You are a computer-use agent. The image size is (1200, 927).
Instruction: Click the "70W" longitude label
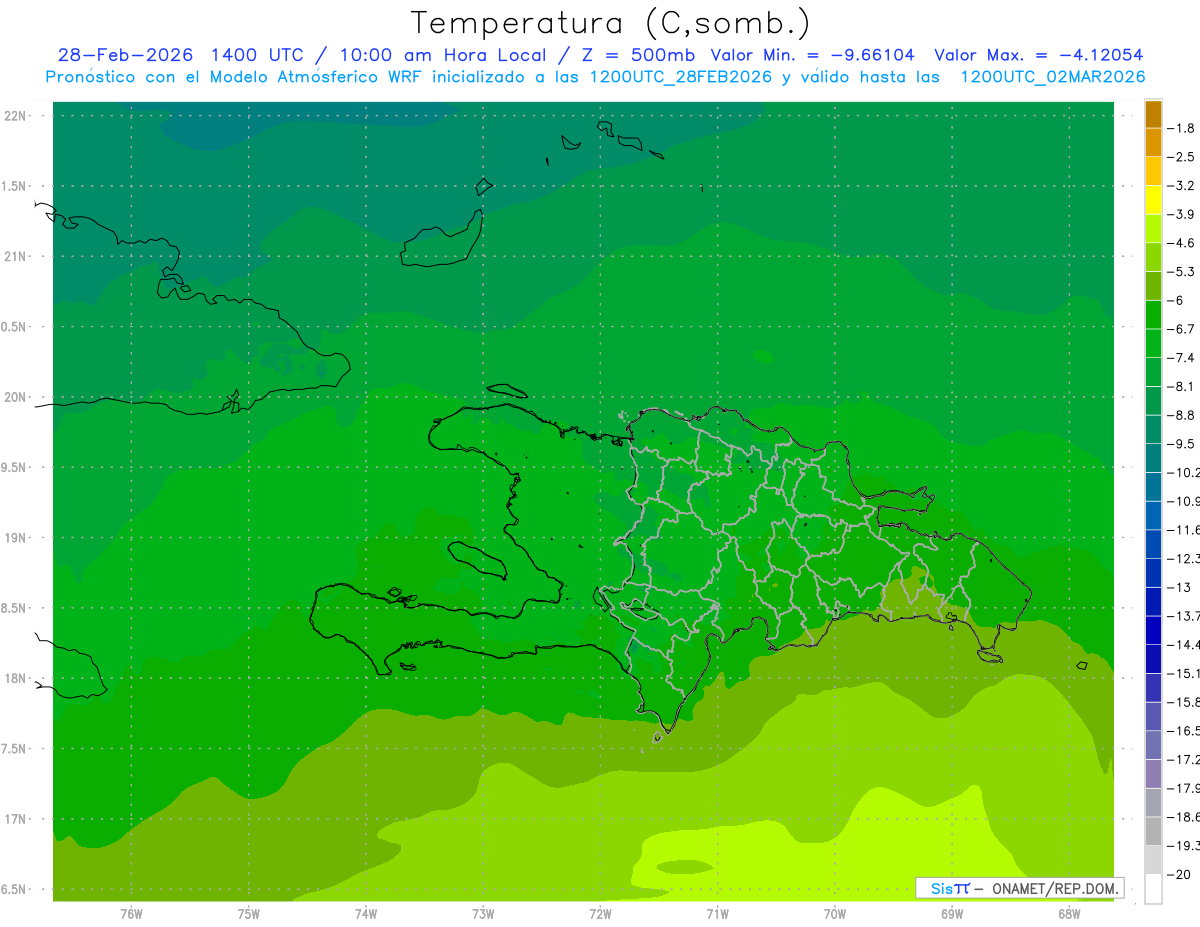pyautogui.click(x=835, y=913)
